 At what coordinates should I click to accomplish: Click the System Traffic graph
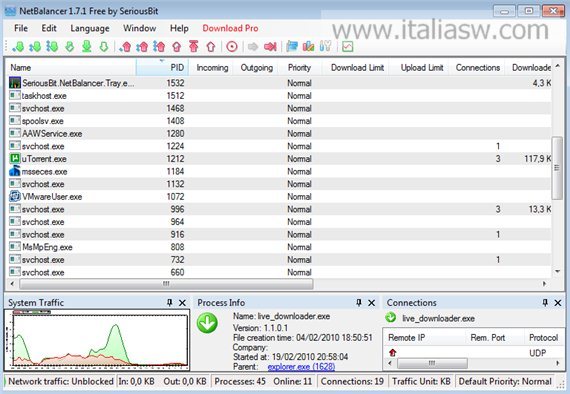click(x=97, y=339)
